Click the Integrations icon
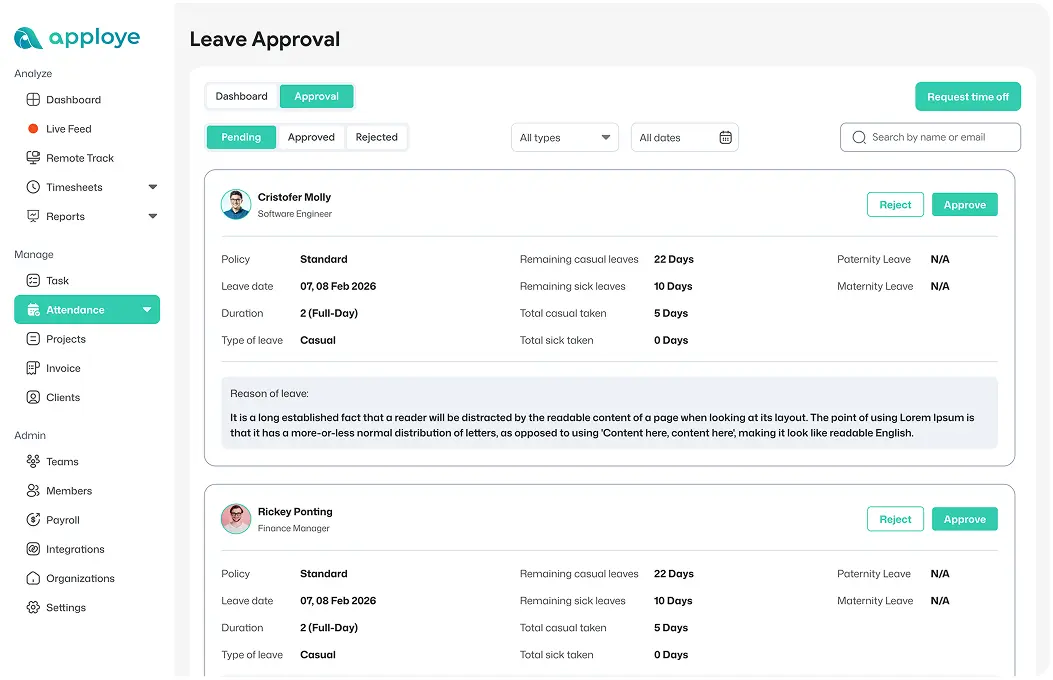1053x680 pixels. point(33,549)
